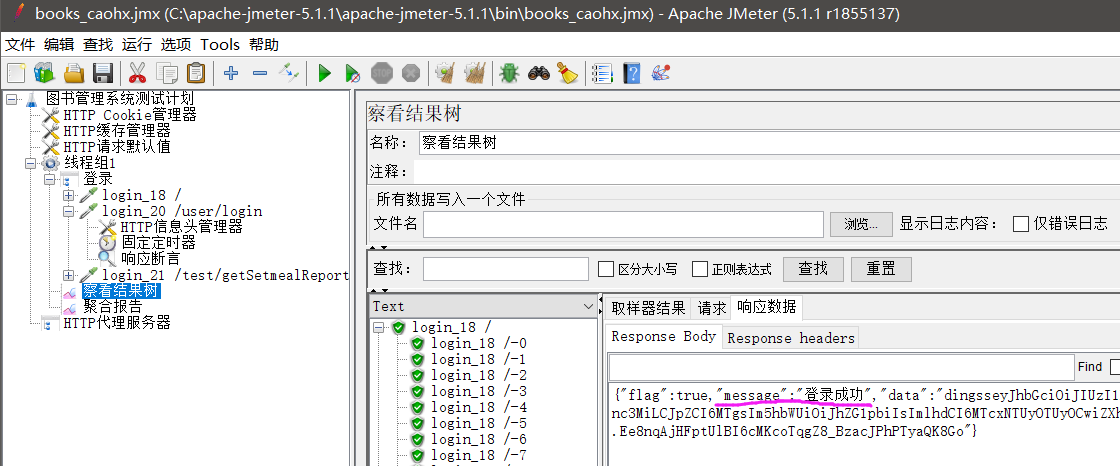The width and height of the screenshot is (1120, 466).
Task: Click the green bug debug icon
Action: point(509,73)
